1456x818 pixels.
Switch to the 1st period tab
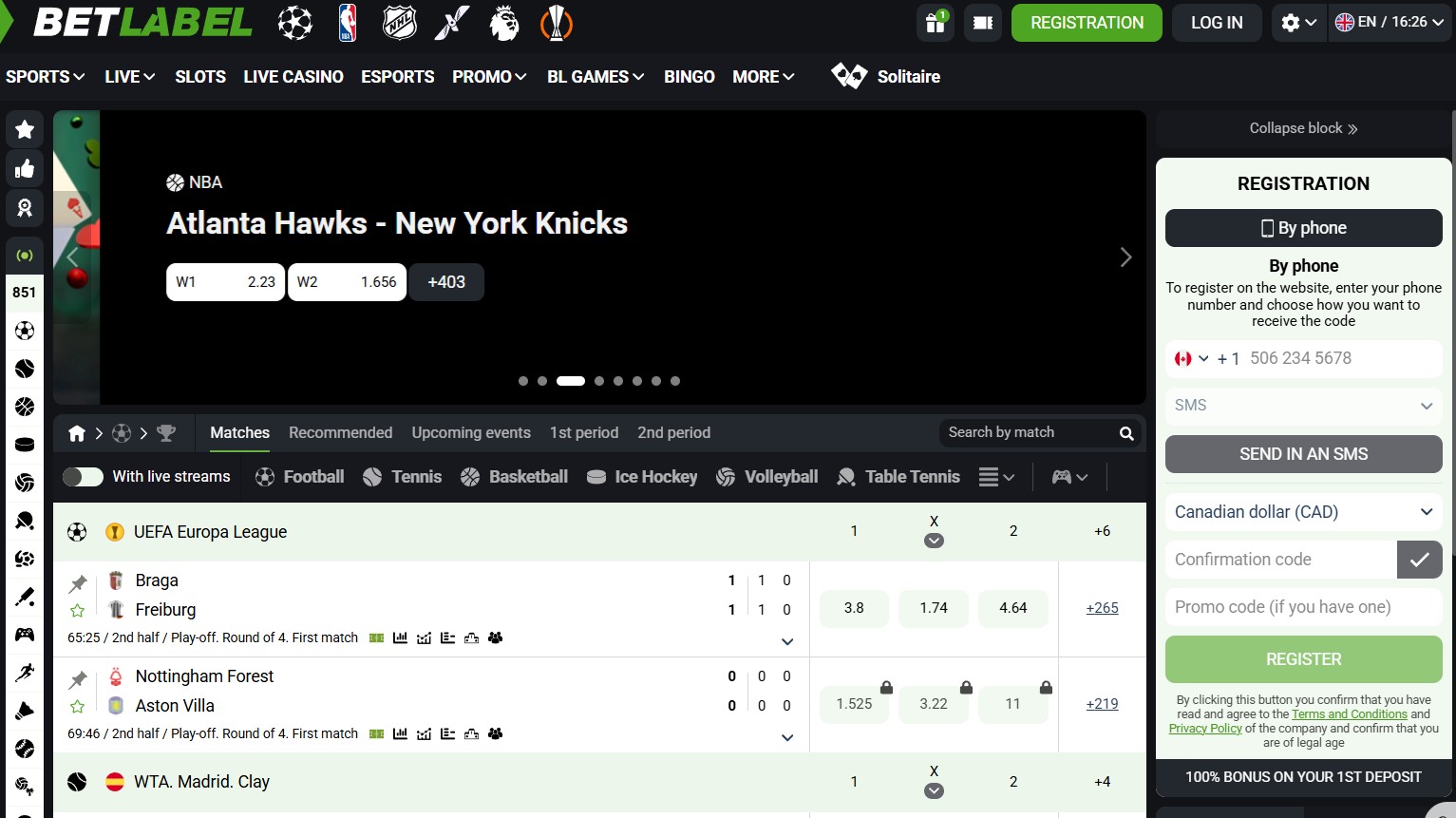(x=584, y=433)
